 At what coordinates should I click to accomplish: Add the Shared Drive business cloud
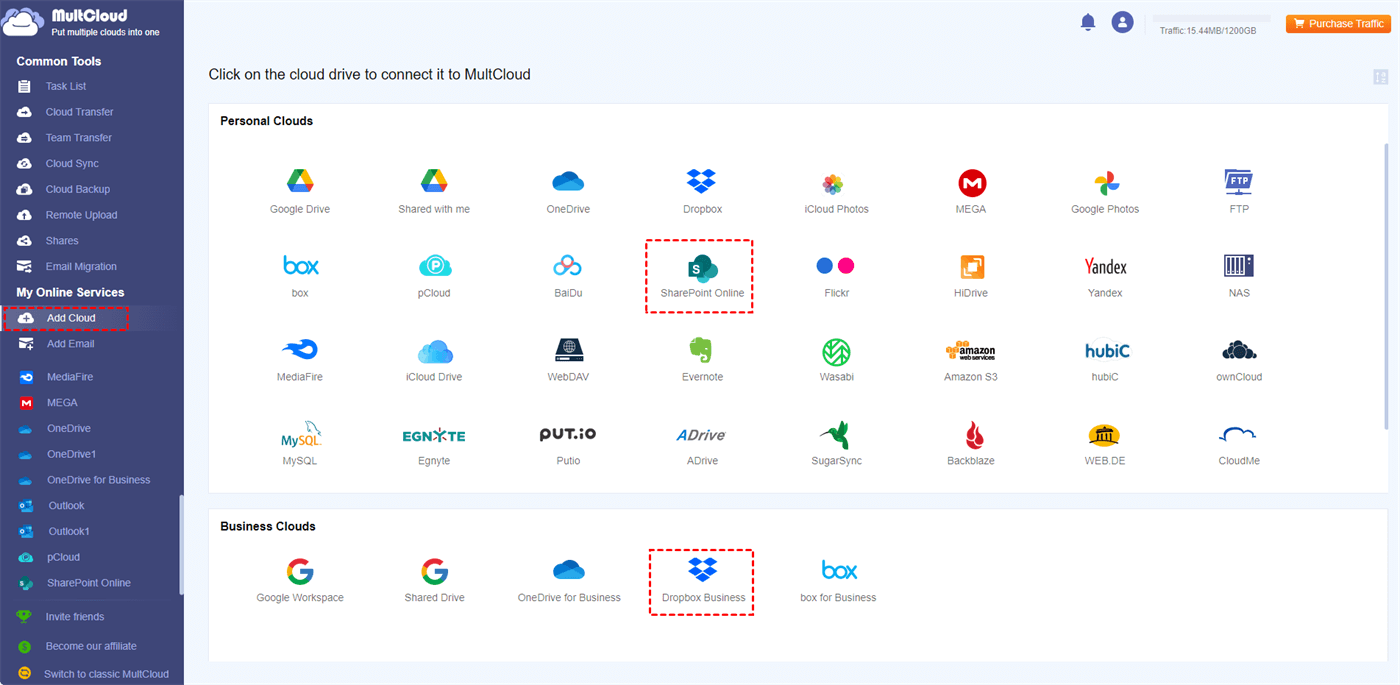(434, 580)
